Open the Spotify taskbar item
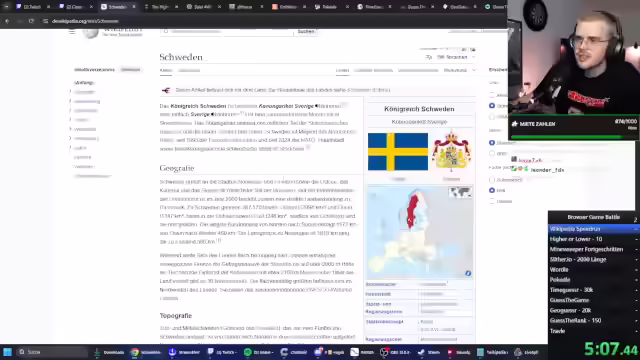This screenshot has height=360, width=640. [259, 352]
